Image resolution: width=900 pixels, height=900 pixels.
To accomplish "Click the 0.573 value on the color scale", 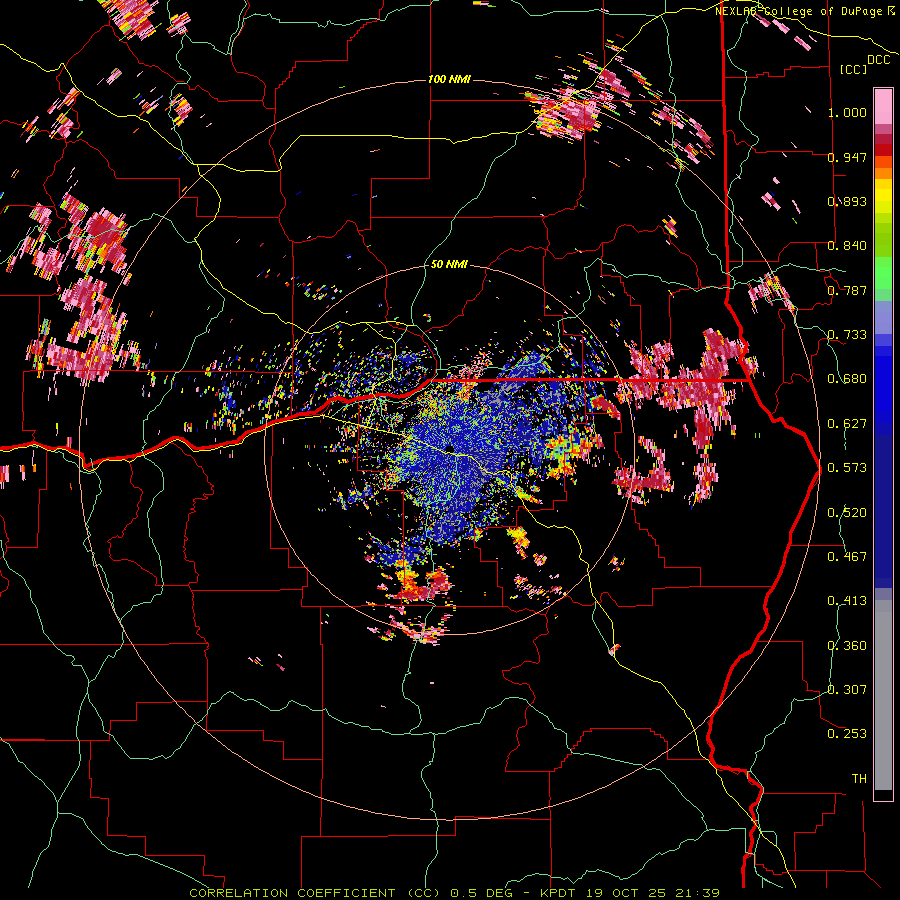I will click(x=847, y=468).
